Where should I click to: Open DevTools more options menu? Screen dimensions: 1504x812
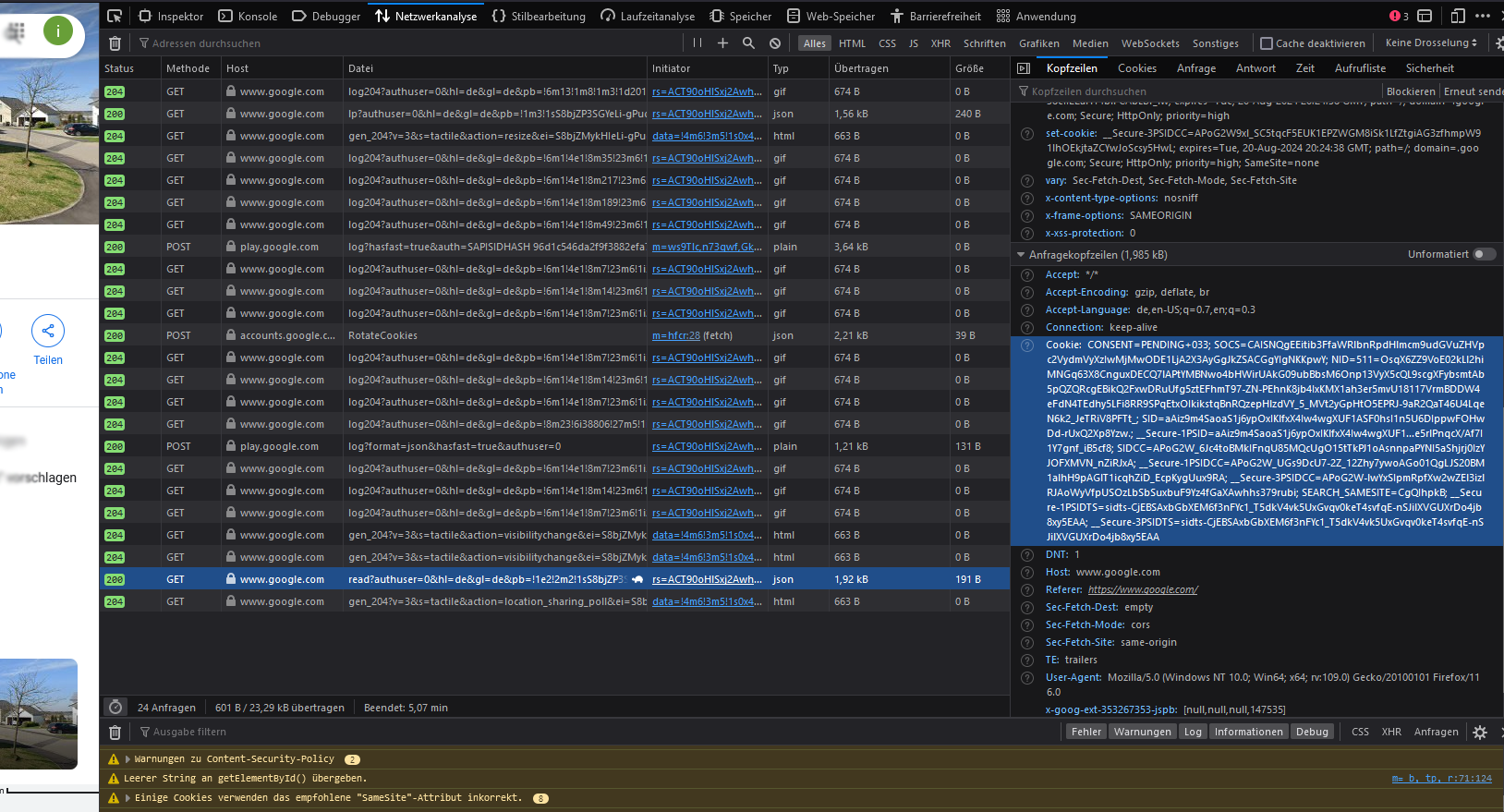(x=1483, y=16)
